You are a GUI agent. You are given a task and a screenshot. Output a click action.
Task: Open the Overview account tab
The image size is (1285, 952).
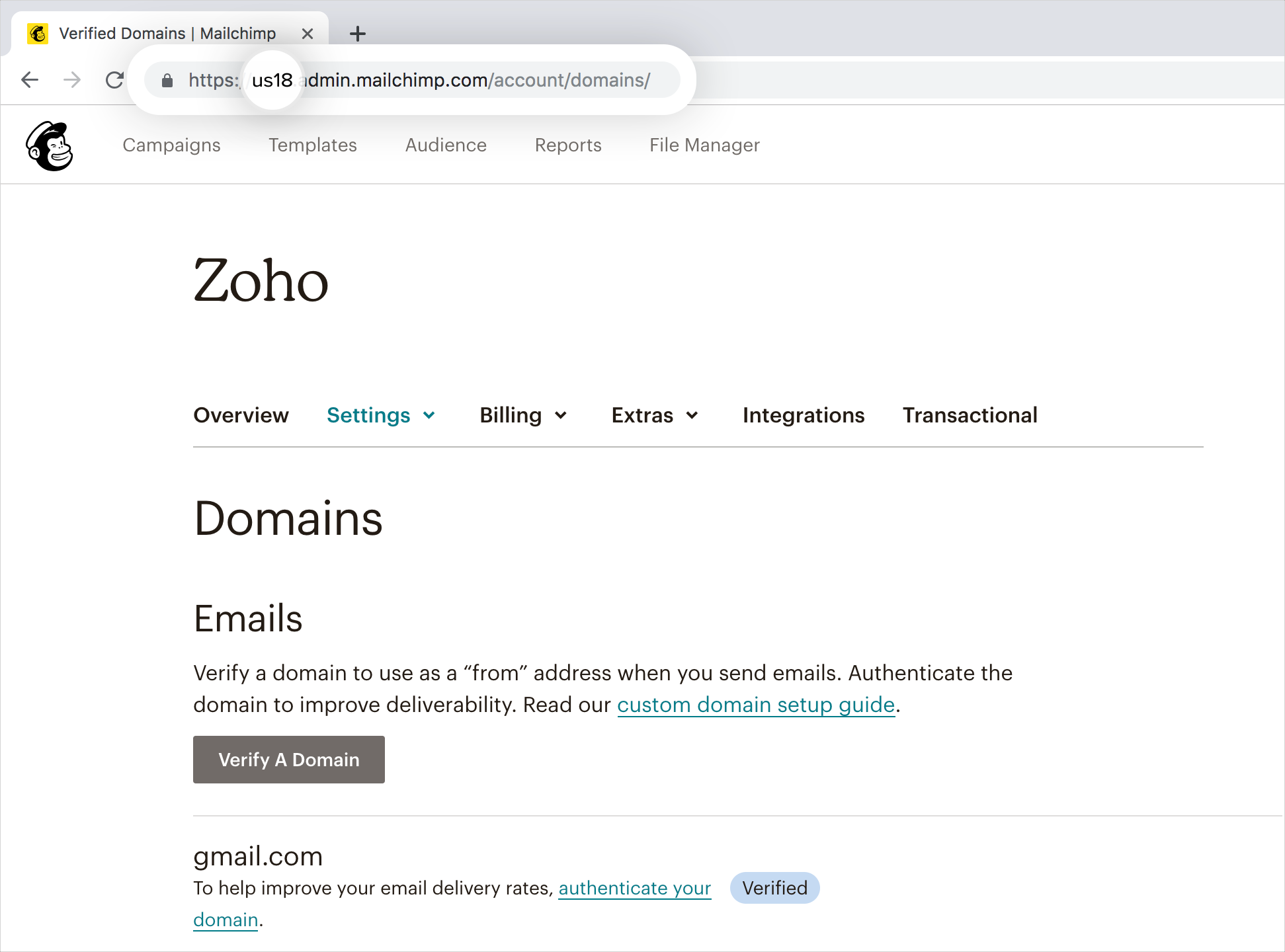click(241, 415)
